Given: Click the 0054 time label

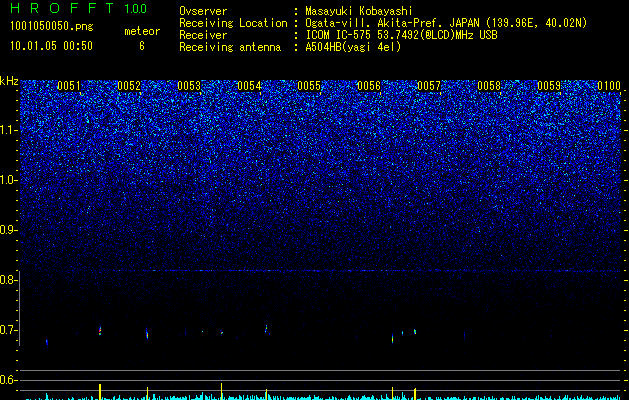Looking at the screenshot, I should (249, 86).
